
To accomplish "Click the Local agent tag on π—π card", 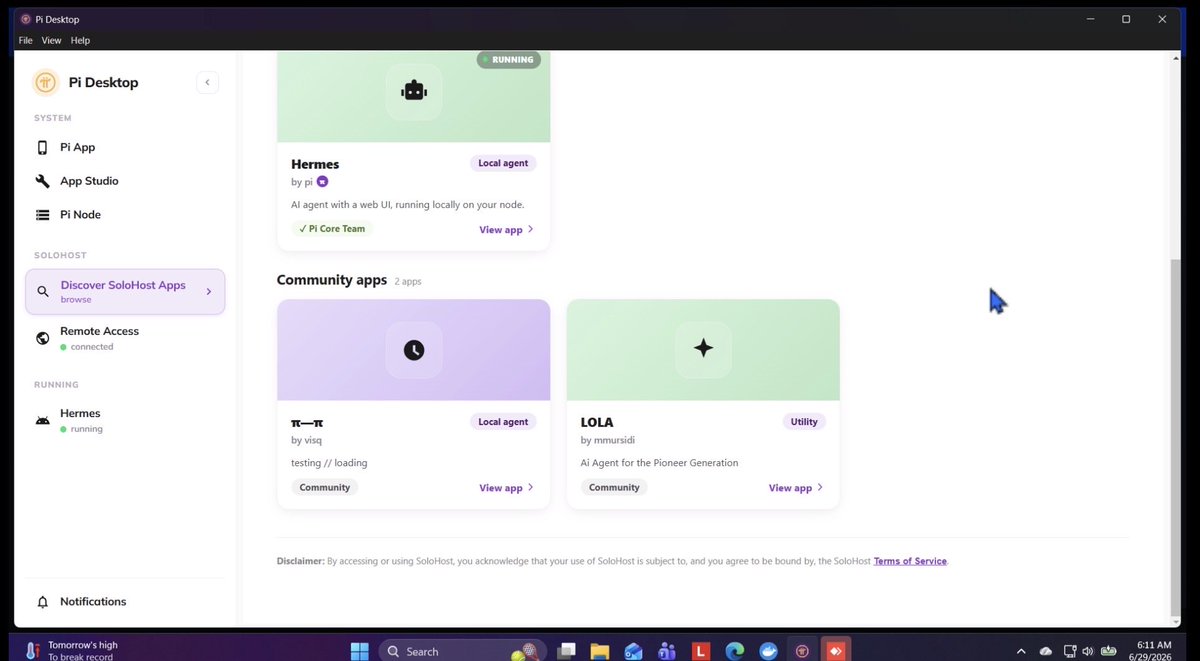I will [x=503, y=422].
